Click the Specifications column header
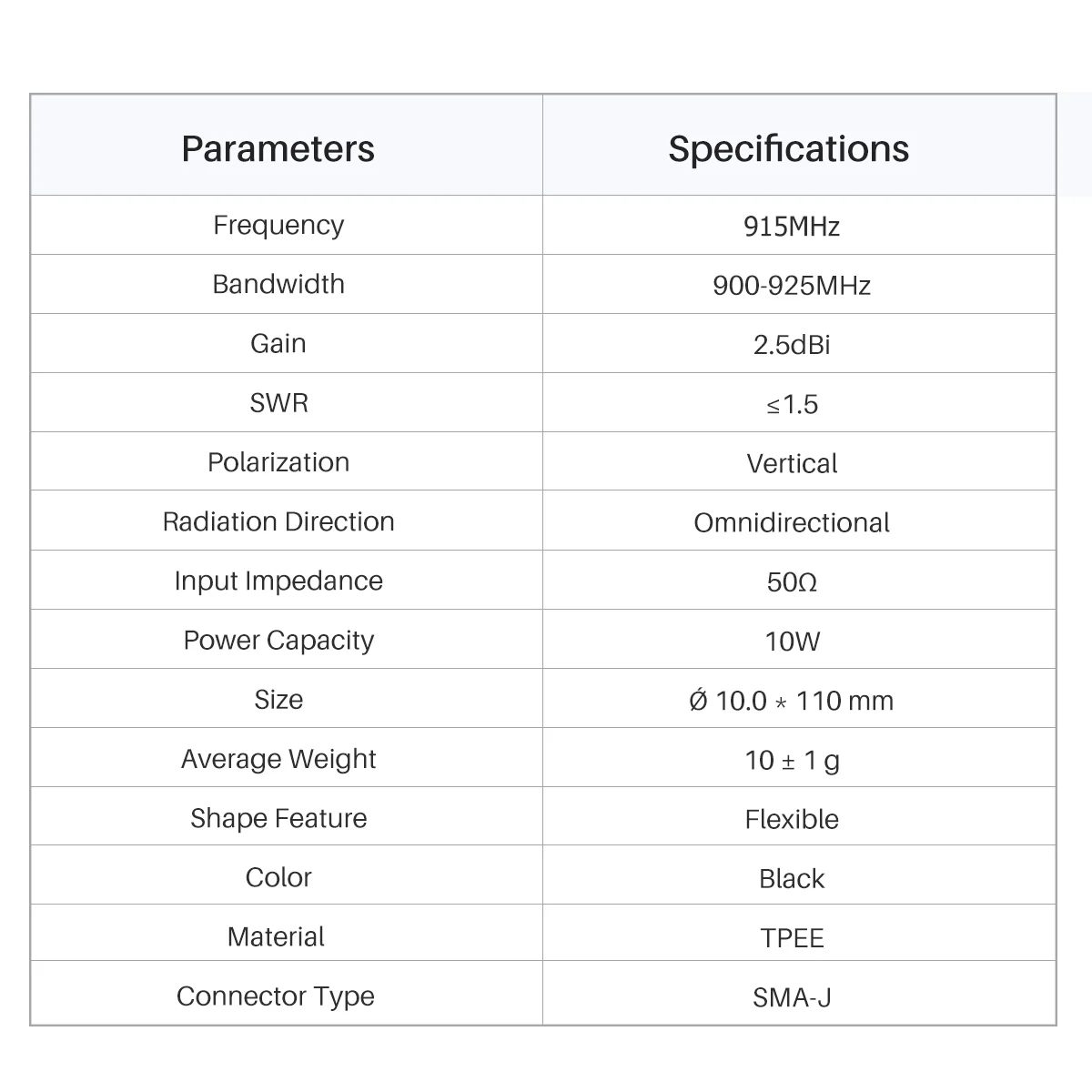 point(788,148)
